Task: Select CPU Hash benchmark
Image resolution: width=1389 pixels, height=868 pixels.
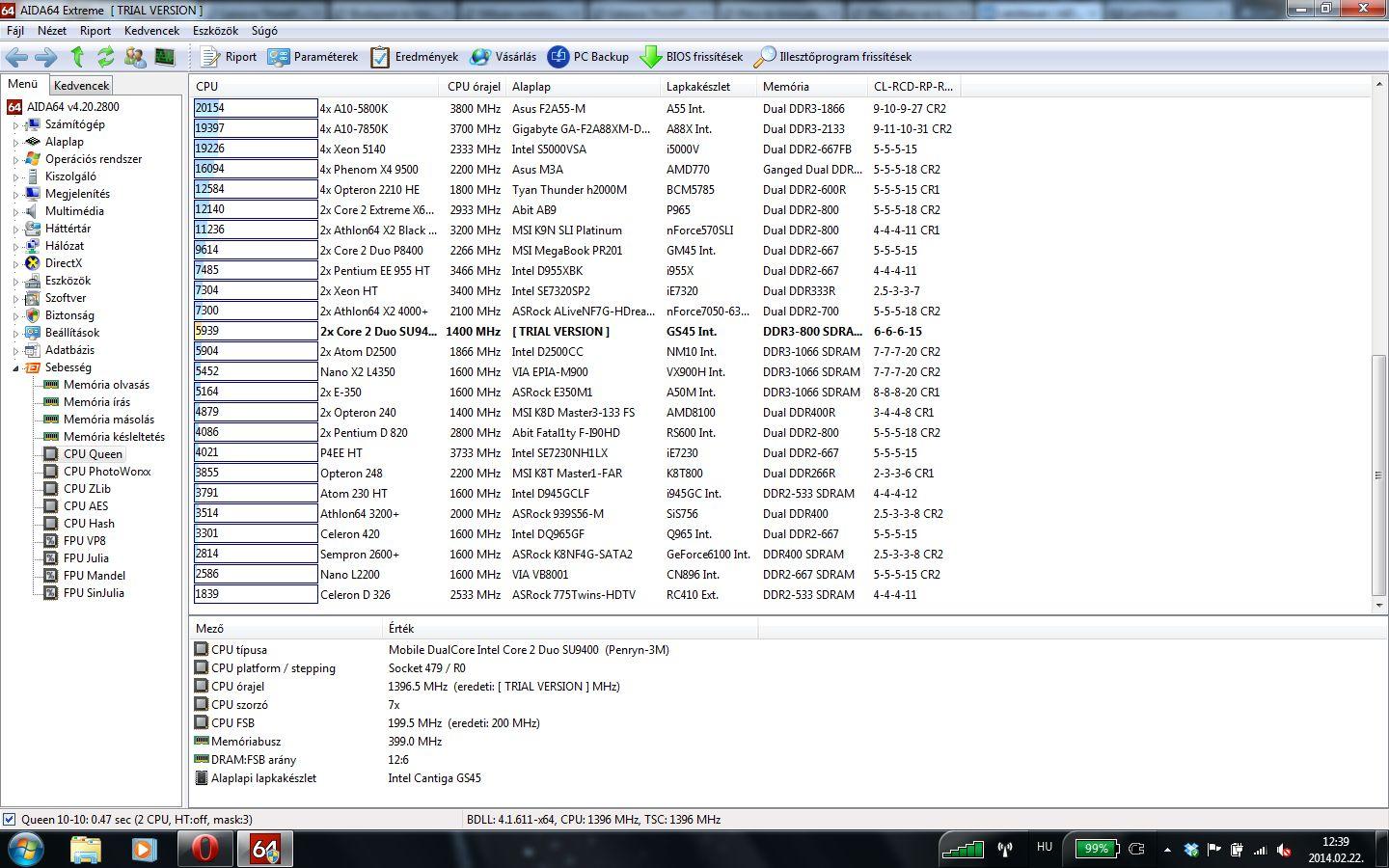Action: 89,524
